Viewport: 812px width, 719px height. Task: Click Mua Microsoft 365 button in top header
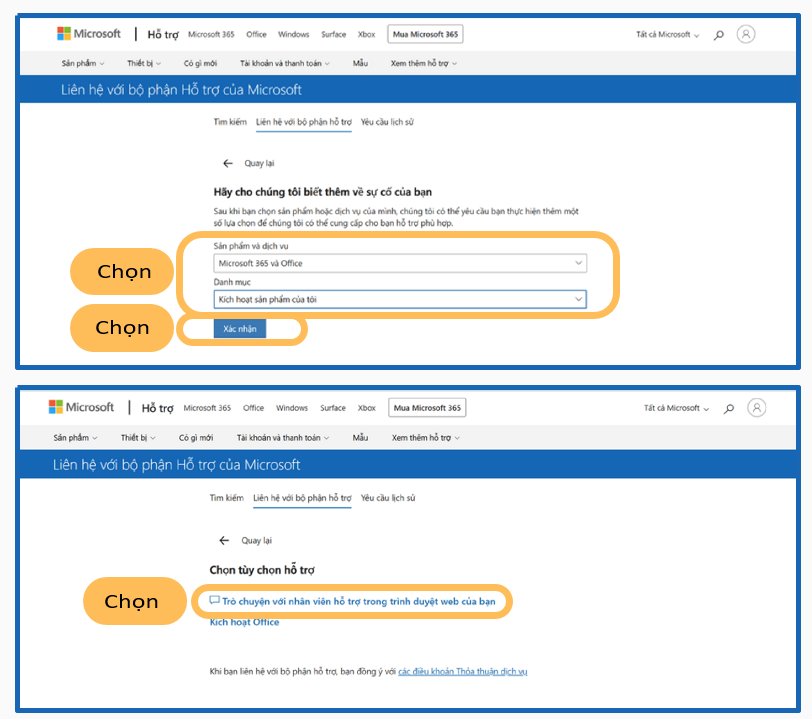click(x=425, y=34)
